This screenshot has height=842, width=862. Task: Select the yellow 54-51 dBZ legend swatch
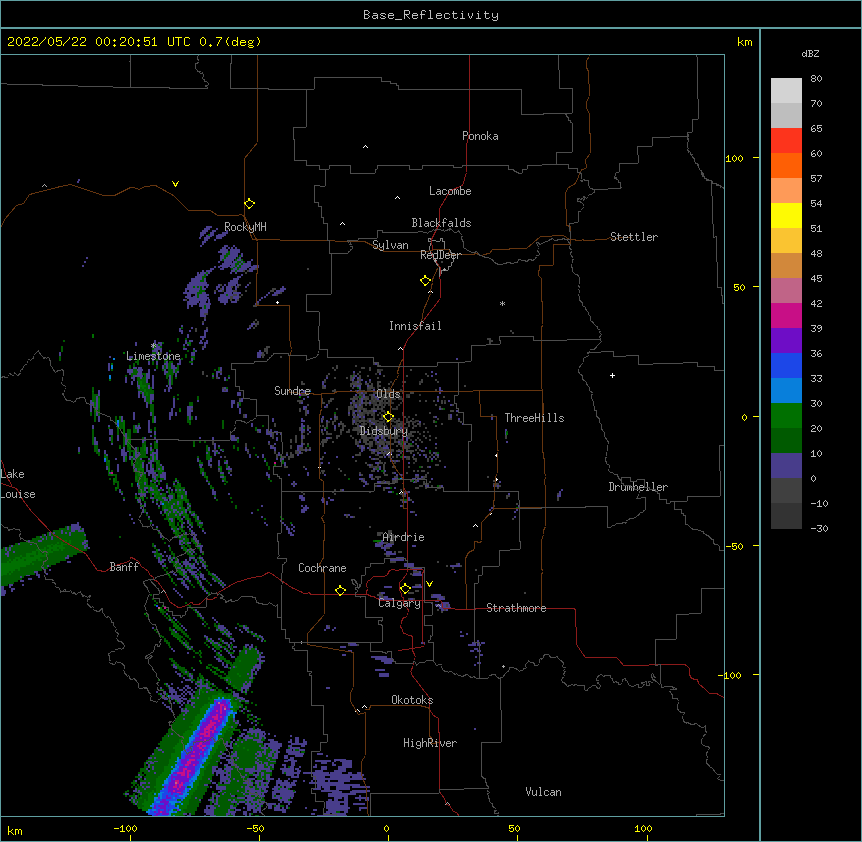click(786, 215)
